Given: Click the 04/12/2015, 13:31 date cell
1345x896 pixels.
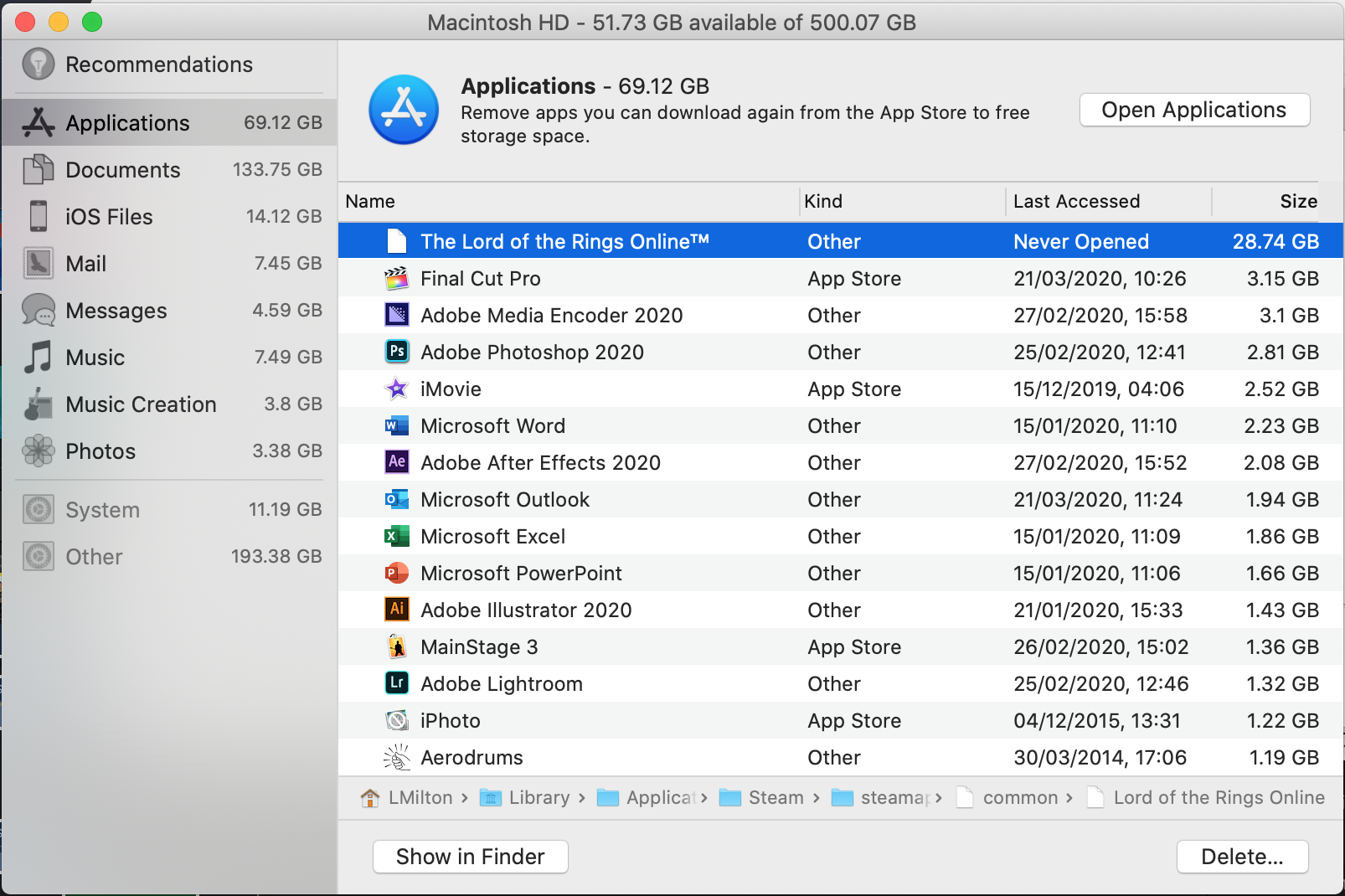Looking at the screenshot, I should (x=1097, y=720).
